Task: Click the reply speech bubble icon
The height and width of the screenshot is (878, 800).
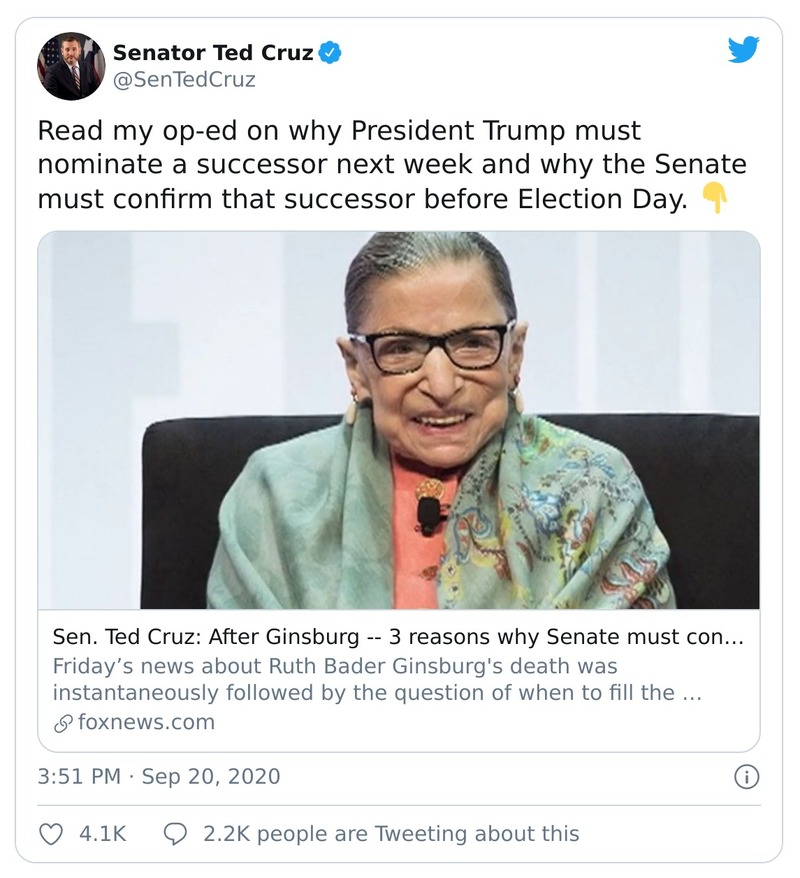Action: click(x=174, y=832)
